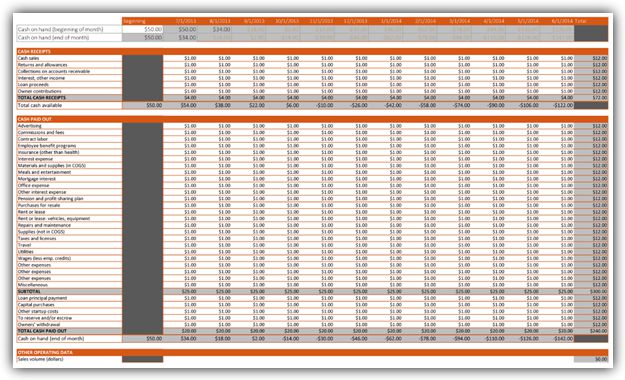Viewport: 625px width, 380px height.
Task: Select the 'Interest, other income' row label
Action: [x=41, y=78]
